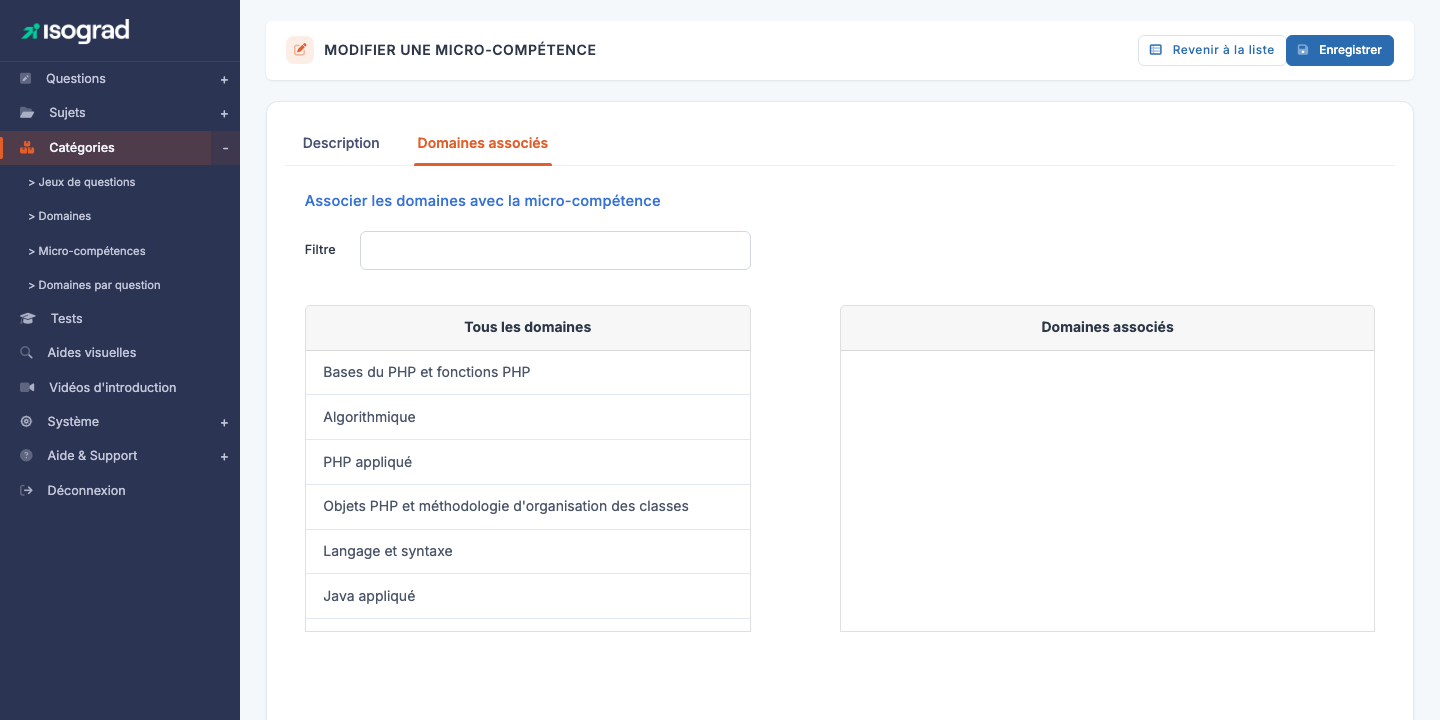Click the Système gear icon
Screen dimensions: 1440x720
[26, 422]
